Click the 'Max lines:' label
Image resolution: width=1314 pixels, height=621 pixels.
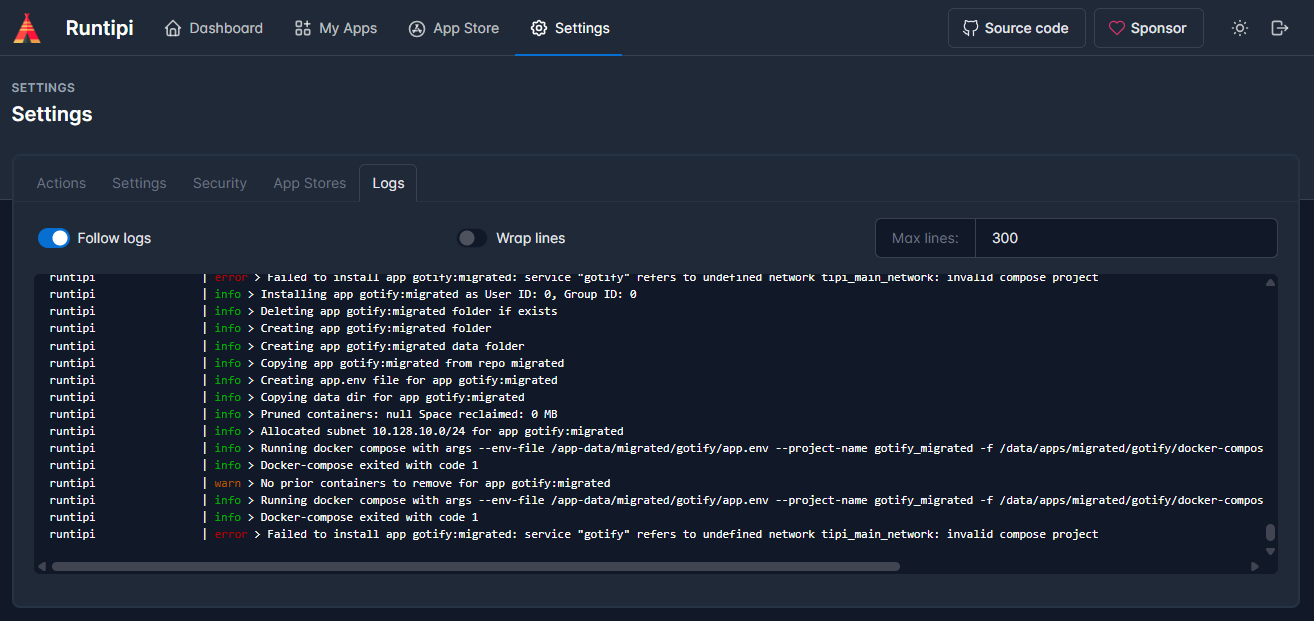[x=925, y=238]
